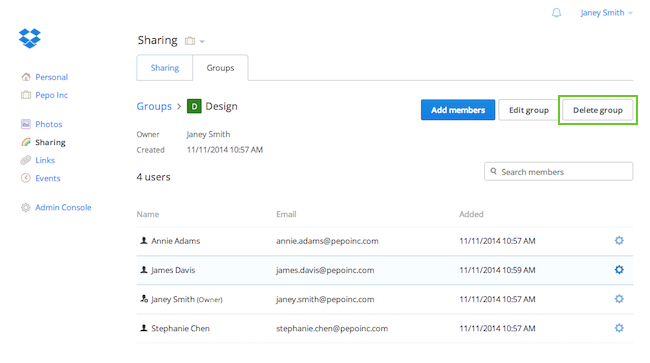Click owner name Janey Smith under Design
Screen dimensions: 650x363
click(x=208, y=134)
